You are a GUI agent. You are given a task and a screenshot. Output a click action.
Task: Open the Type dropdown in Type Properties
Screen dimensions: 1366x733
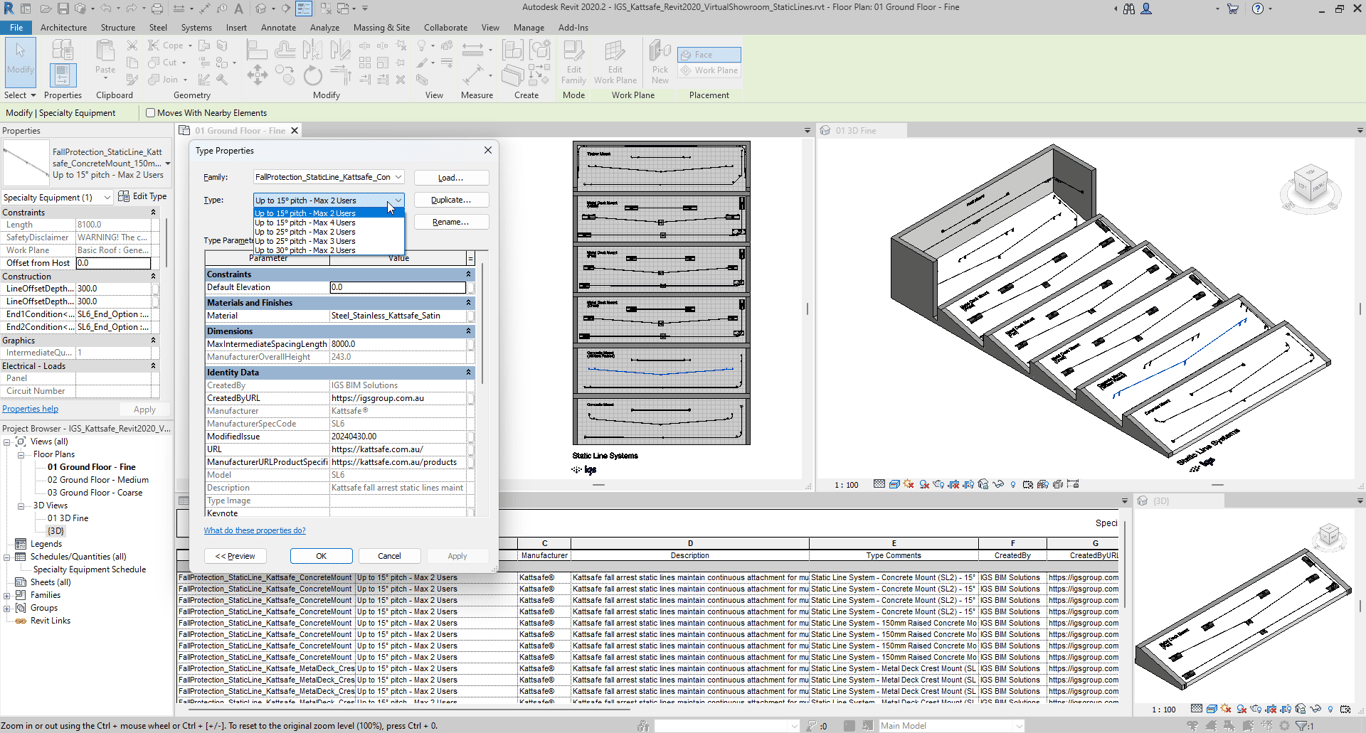click(398, 199)
